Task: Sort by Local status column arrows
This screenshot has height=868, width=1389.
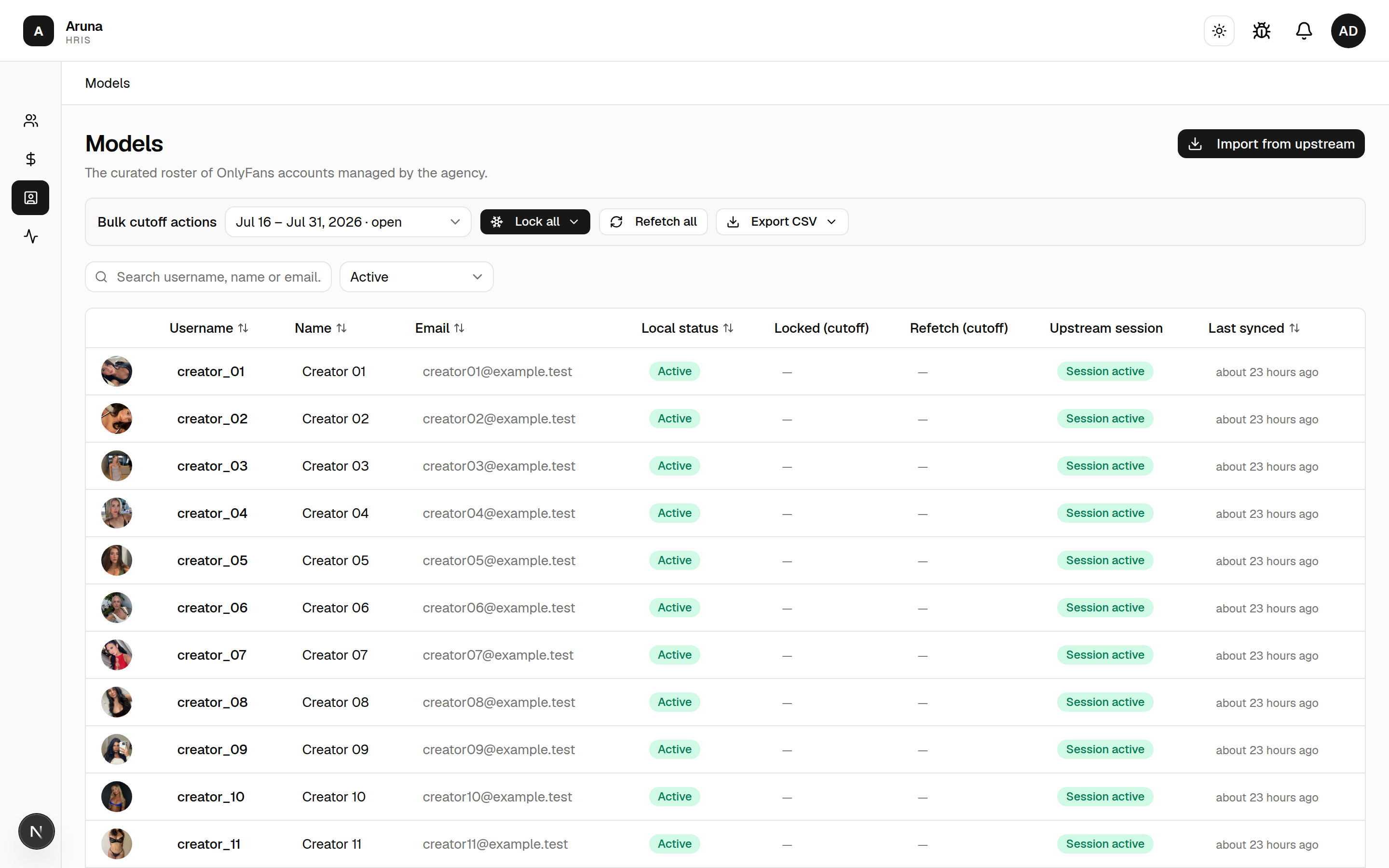Action: [x=728, y=328]
